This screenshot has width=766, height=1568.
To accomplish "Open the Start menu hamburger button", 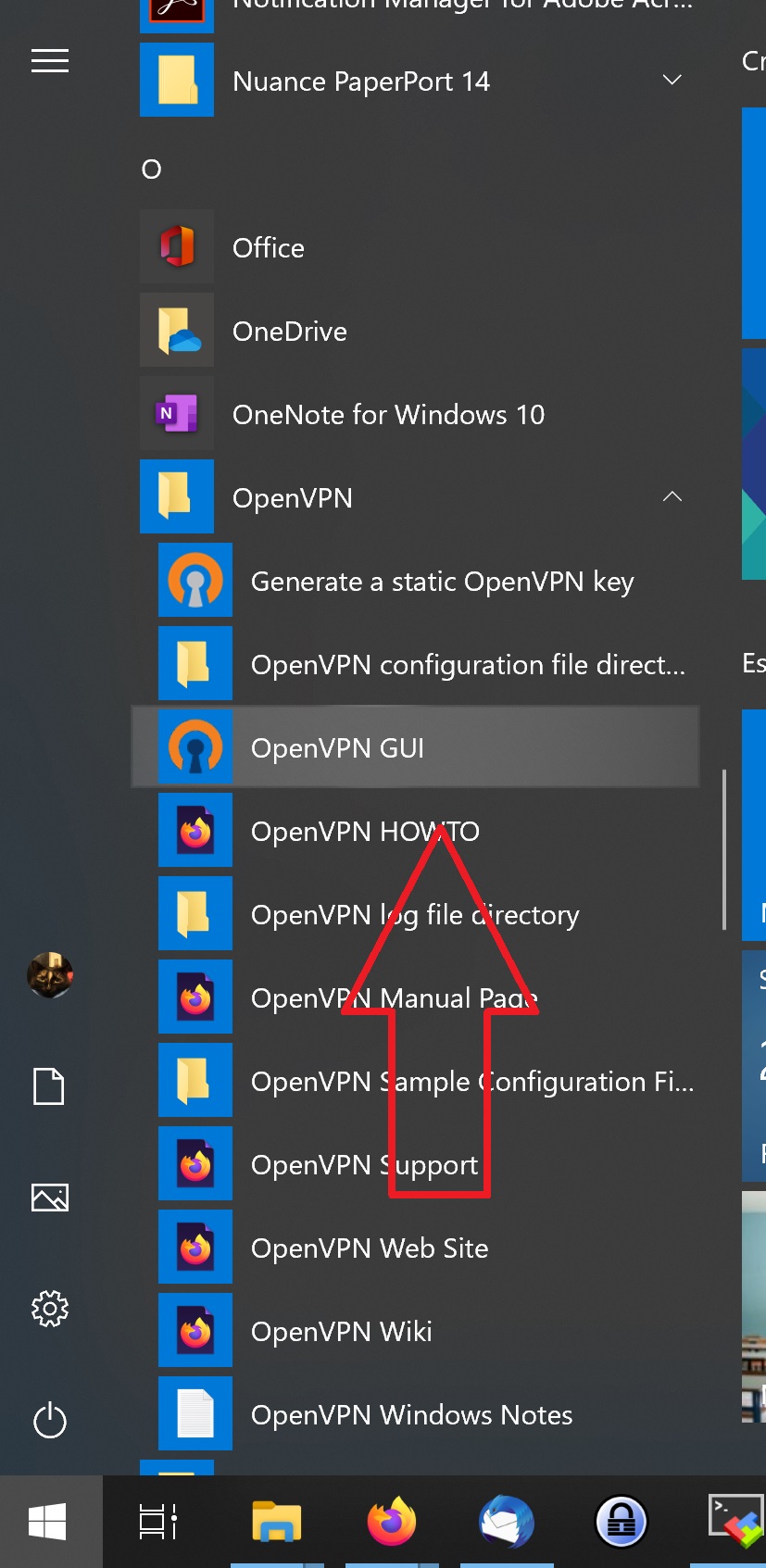I will click(50, 62).
